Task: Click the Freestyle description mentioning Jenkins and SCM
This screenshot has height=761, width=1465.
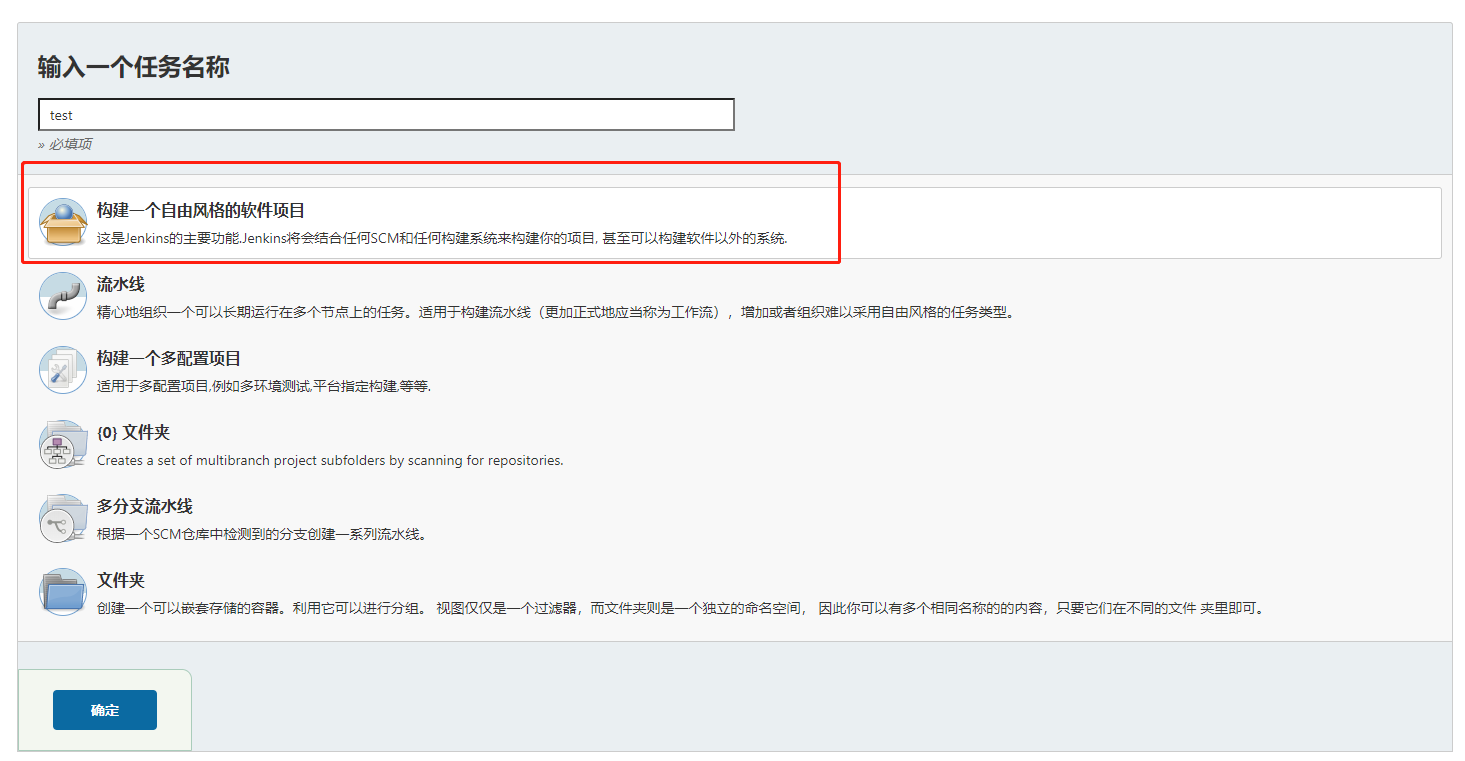Action: point(442,239)
